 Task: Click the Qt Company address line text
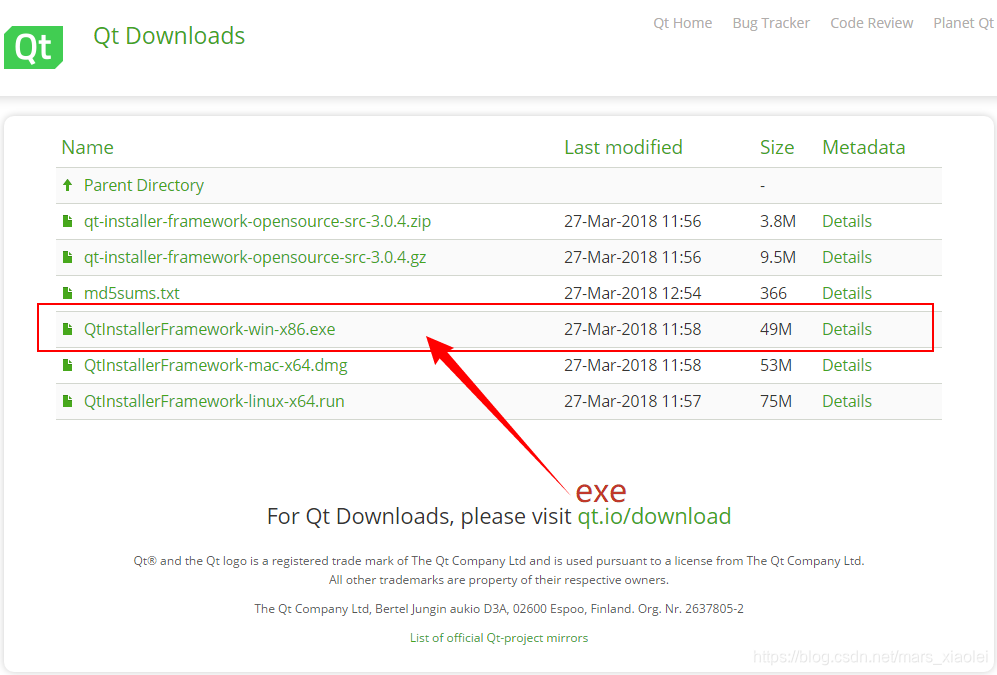click(x=499, y=609)
